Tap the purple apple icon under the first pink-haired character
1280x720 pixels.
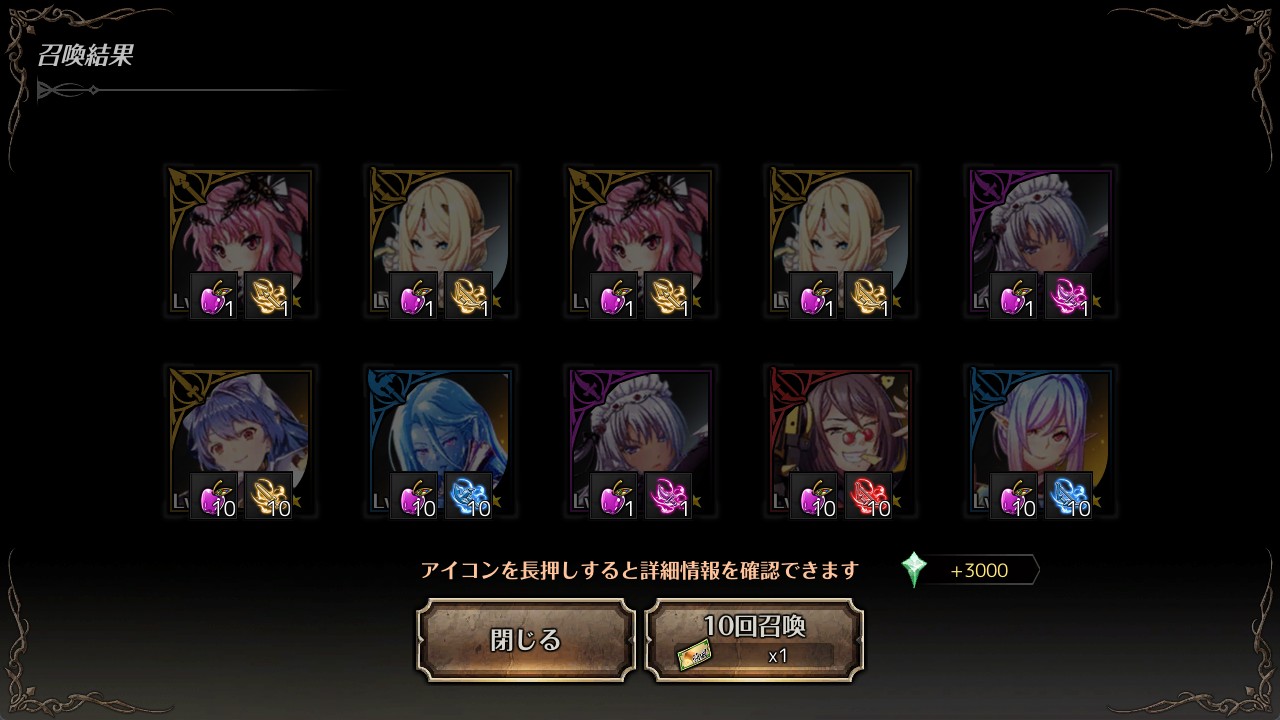pyautogui.click(x=214, y=296)
